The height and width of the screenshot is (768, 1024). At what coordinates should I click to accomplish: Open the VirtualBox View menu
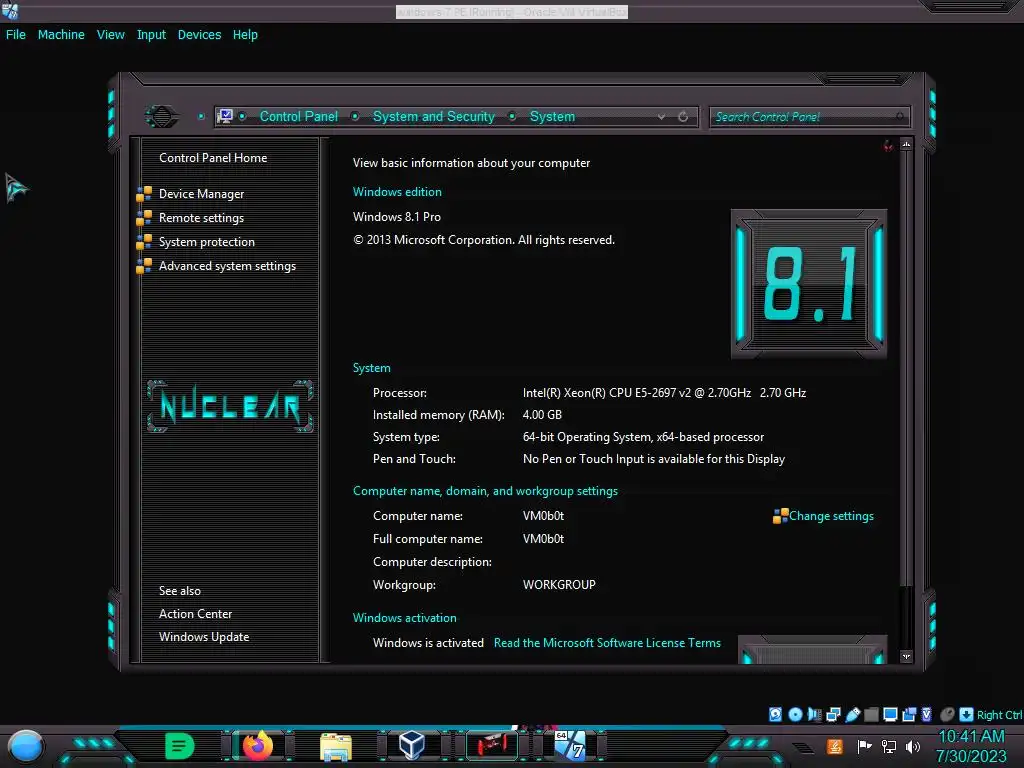coord(110,35)
